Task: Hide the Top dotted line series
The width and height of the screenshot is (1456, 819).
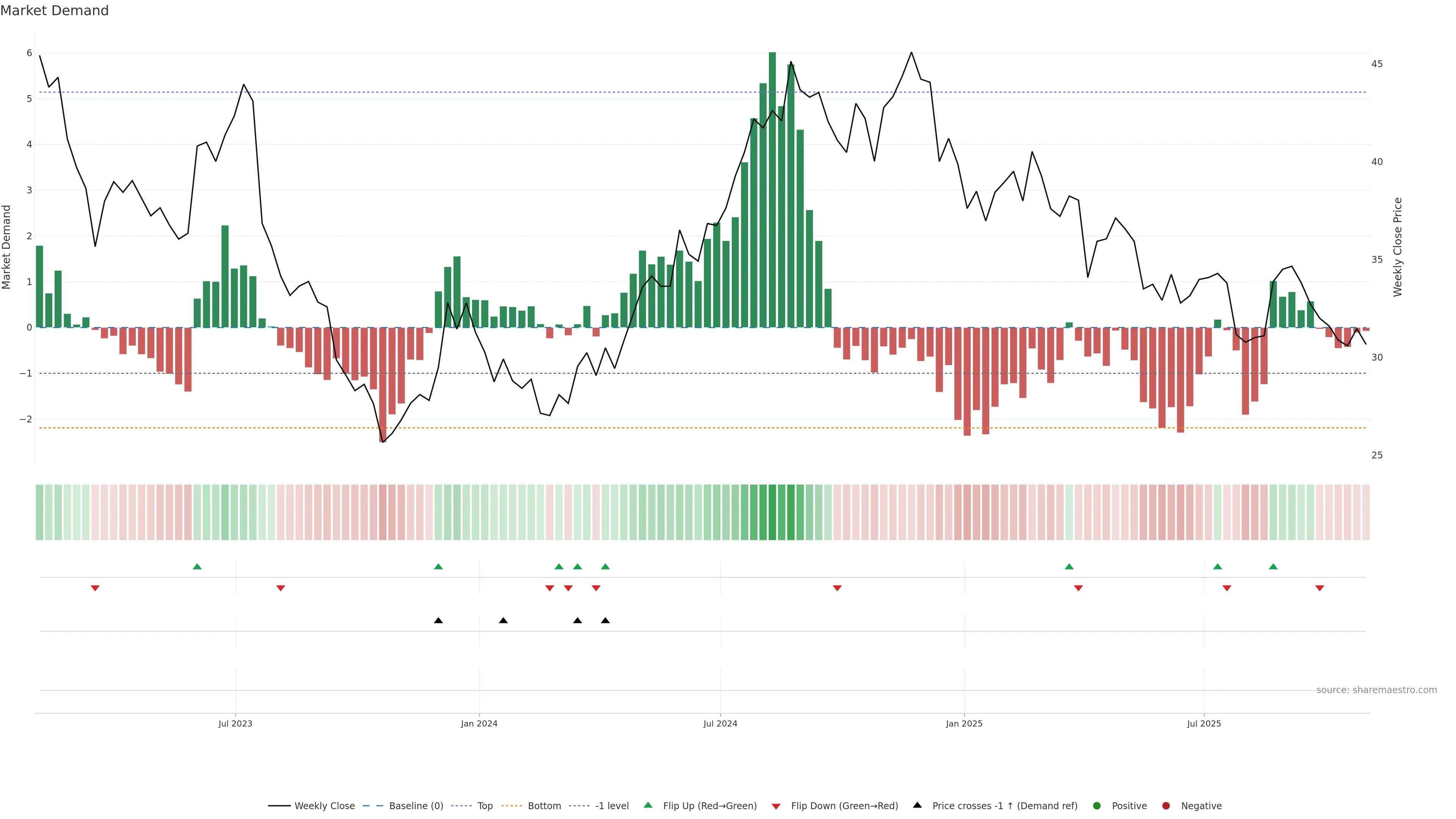Action: pyautogui.click(x=485, y=805)
